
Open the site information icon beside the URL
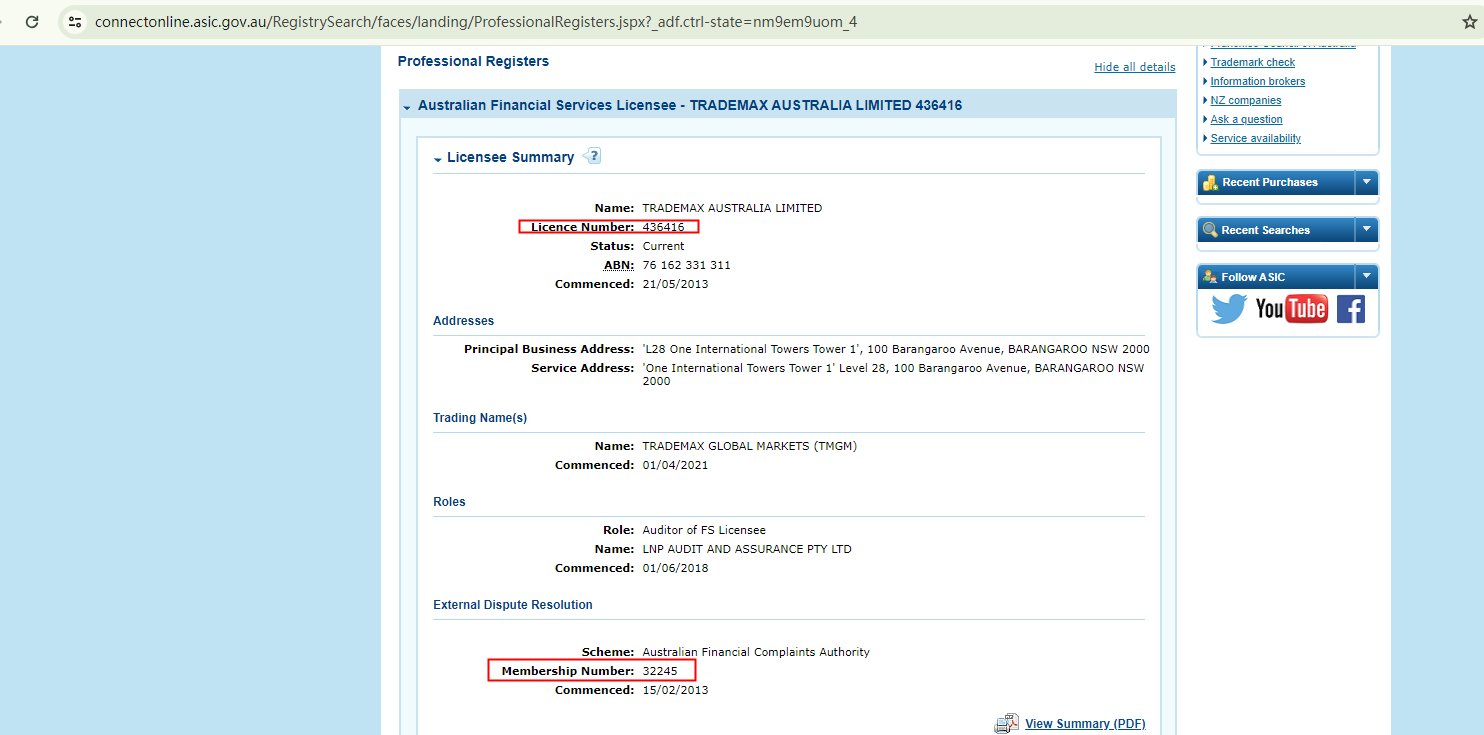[x=75, y=22]
